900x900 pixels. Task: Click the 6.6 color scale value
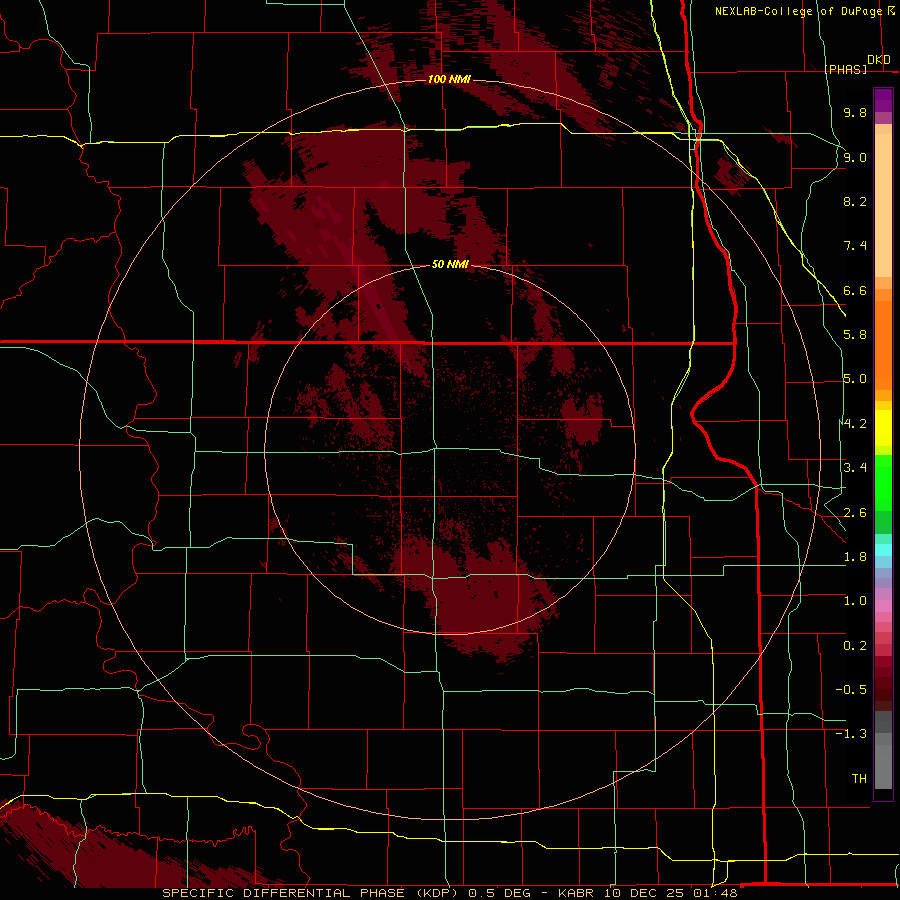coord(855,290)
